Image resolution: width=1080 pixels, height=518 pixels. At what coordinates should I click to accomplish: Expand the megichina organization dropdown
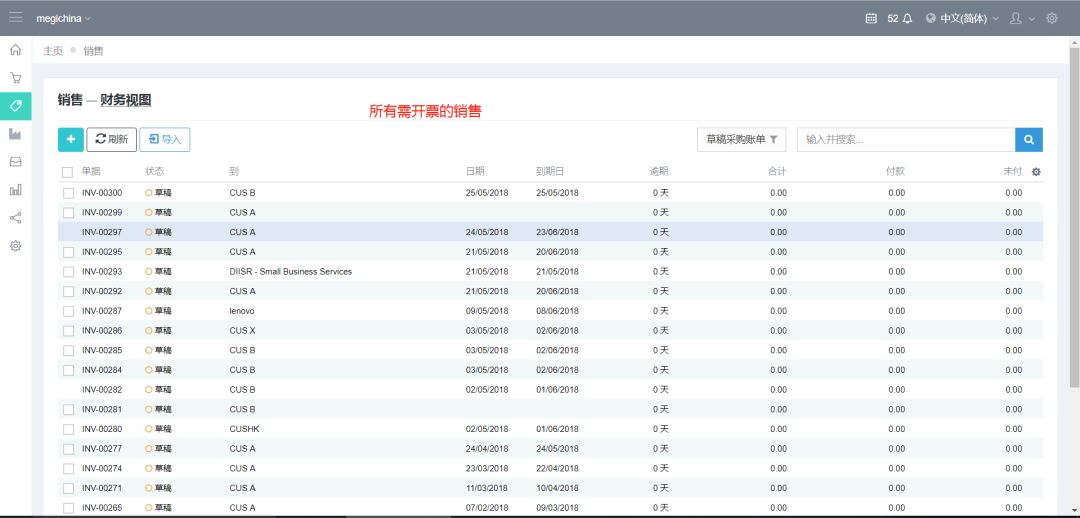pyautogui.click(x=63, y=18)
